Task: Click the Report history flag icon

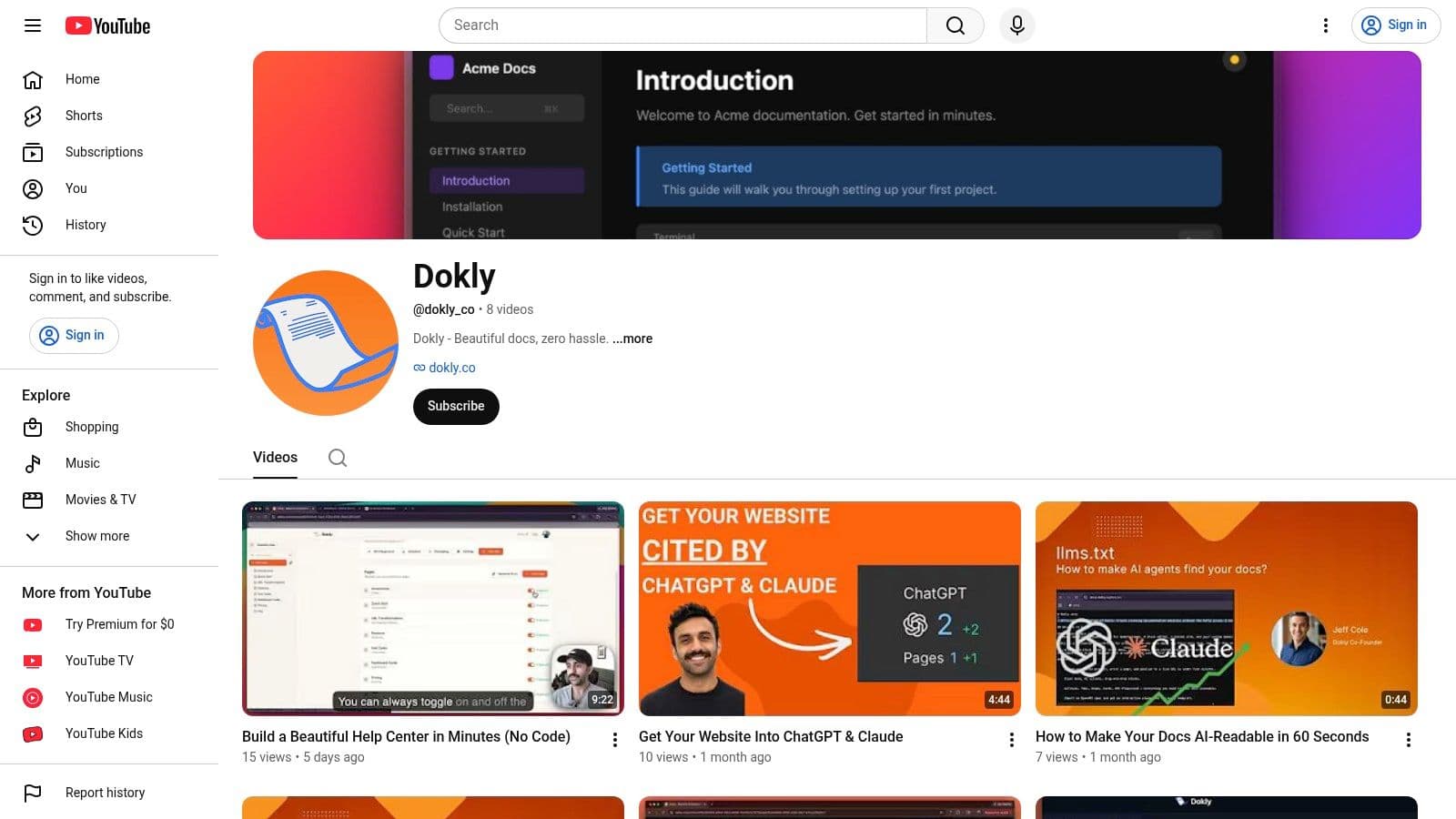Action: click(x=33, y=793)
